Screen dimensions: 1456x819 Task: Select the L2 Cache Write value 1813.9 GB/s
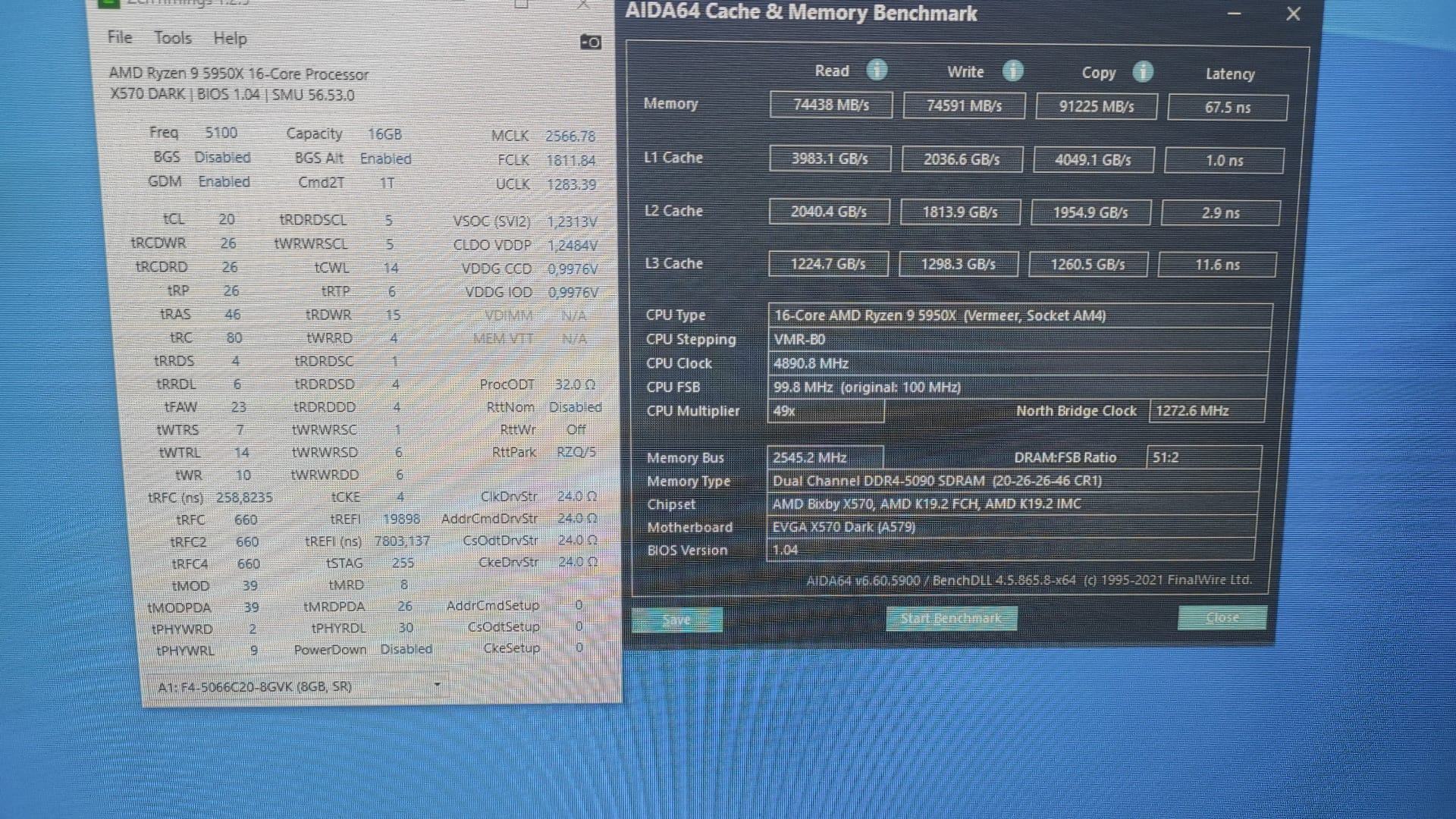960,212
